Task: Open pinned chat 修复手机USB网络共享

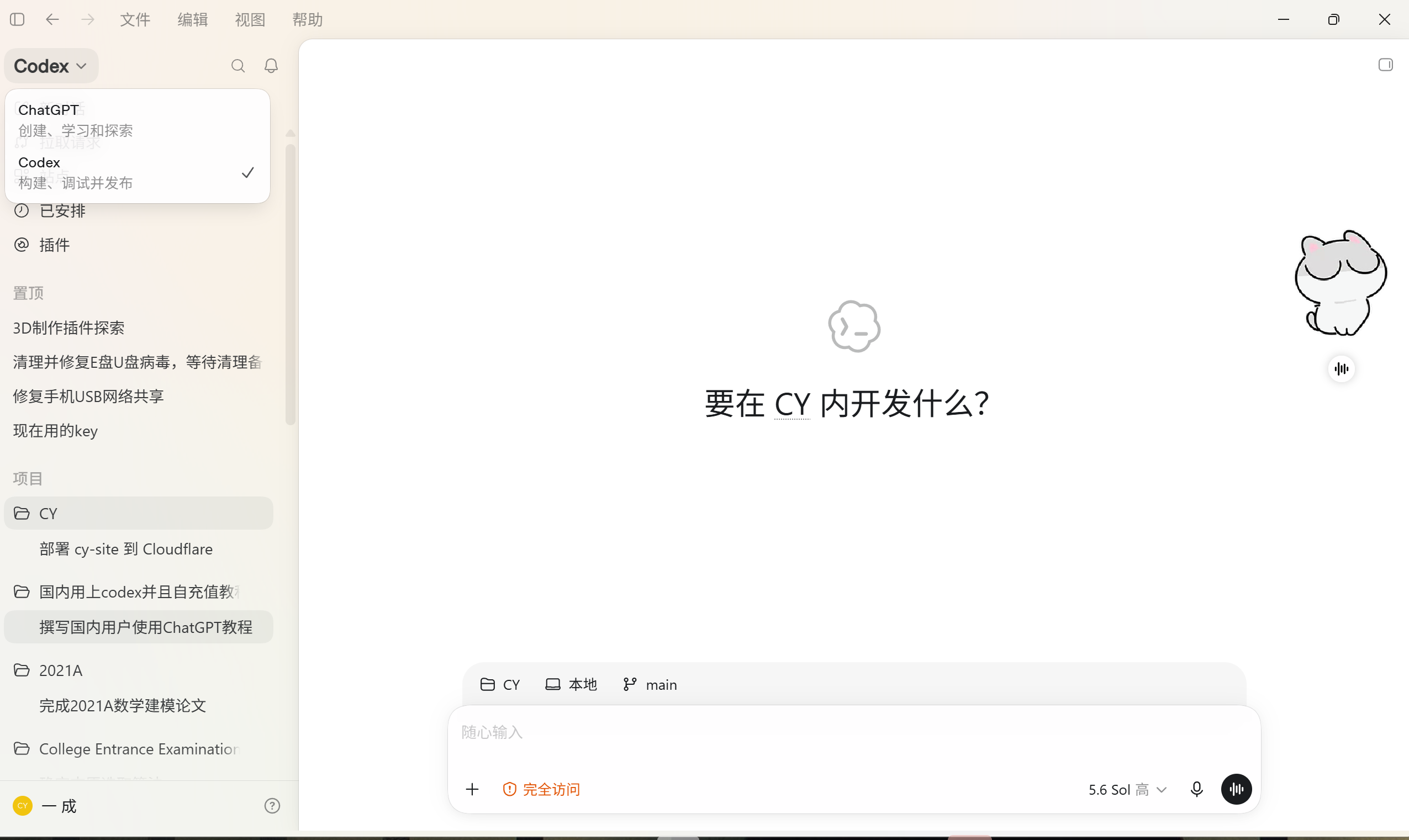Action: click(138, 396)
